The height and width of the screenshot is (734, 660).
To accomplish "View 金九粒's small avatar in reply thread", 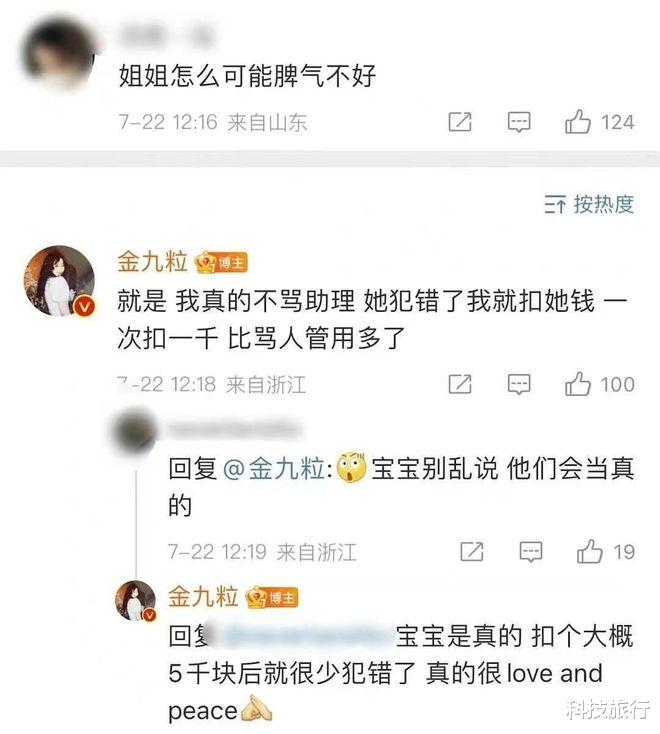I will (x=136, y=601).
